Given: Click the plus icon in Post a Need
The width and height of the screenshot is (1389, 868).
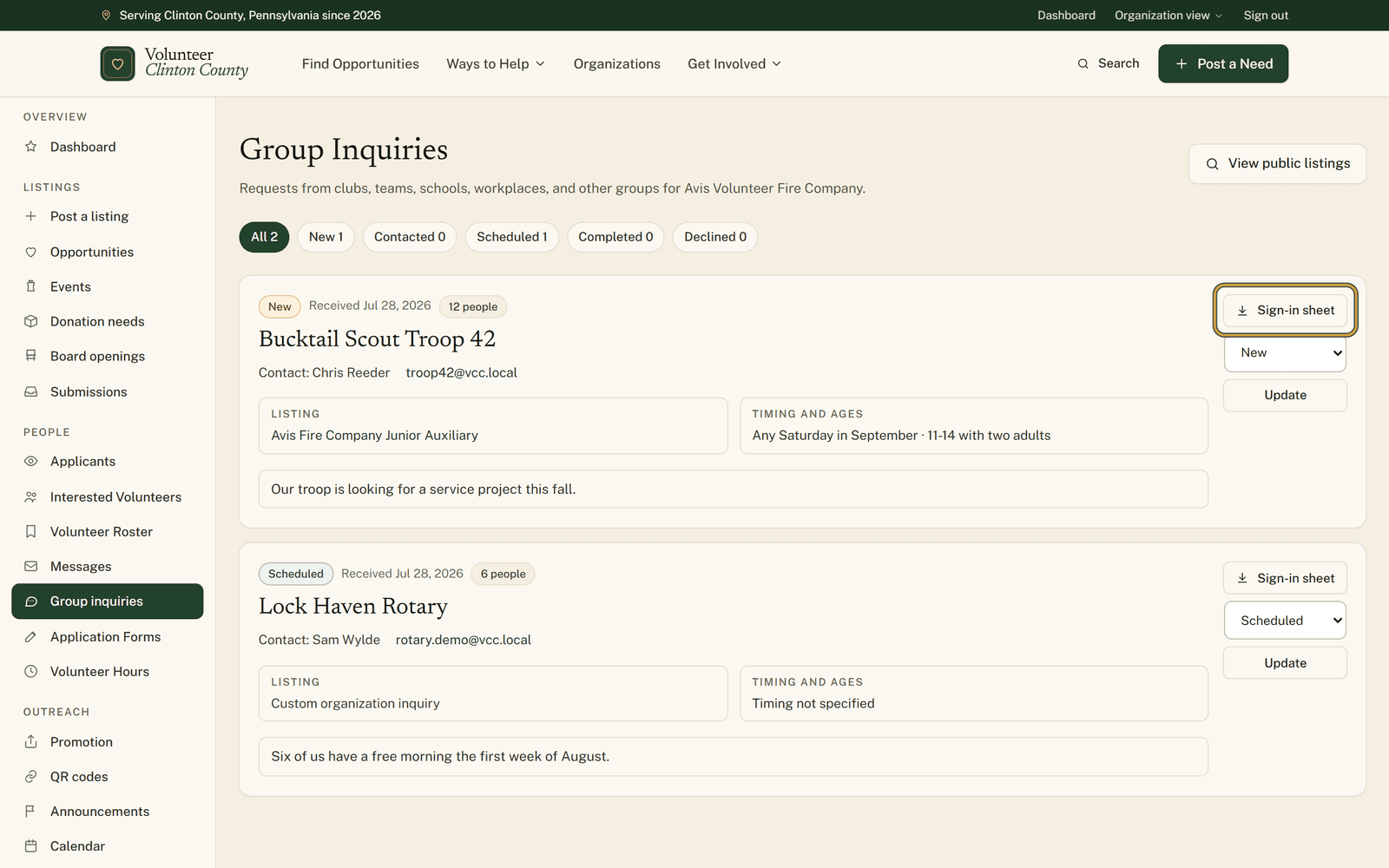Looking at the screenshot, I should 1181,63.
